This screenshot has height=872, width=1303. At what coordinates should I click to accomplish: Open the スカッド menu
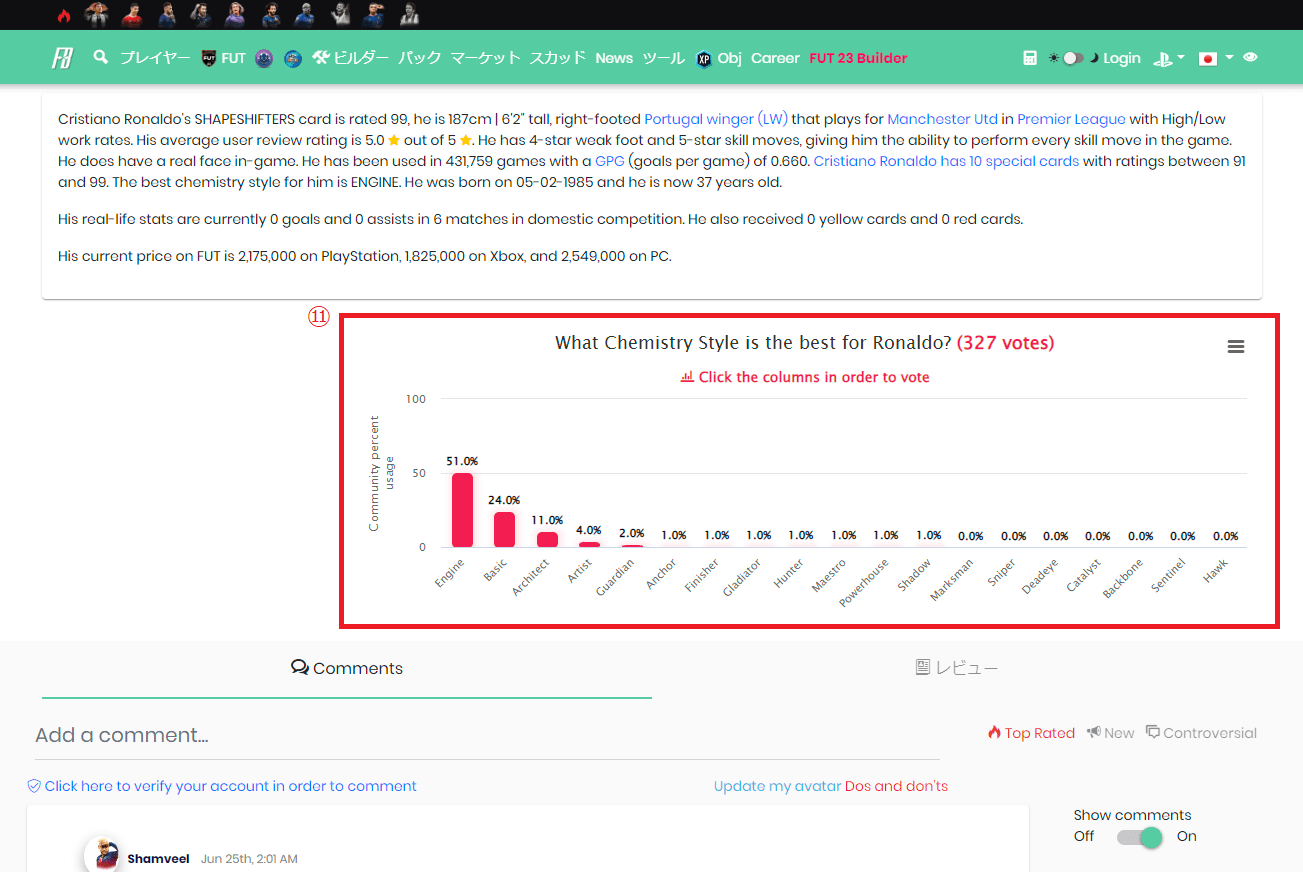tap(558, 58)
